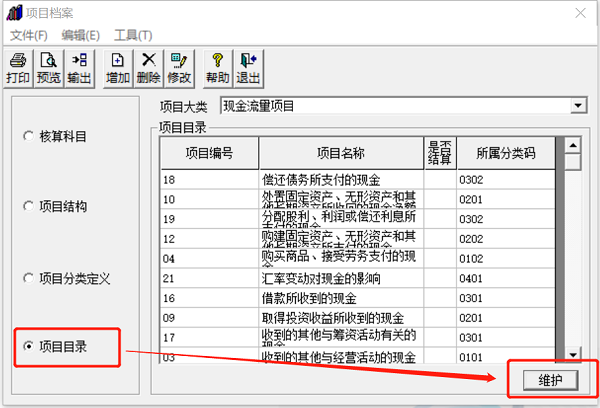Viewport: 600px width, 408px height.
Task: Click project number cell 19
Action: pos(210,219)
